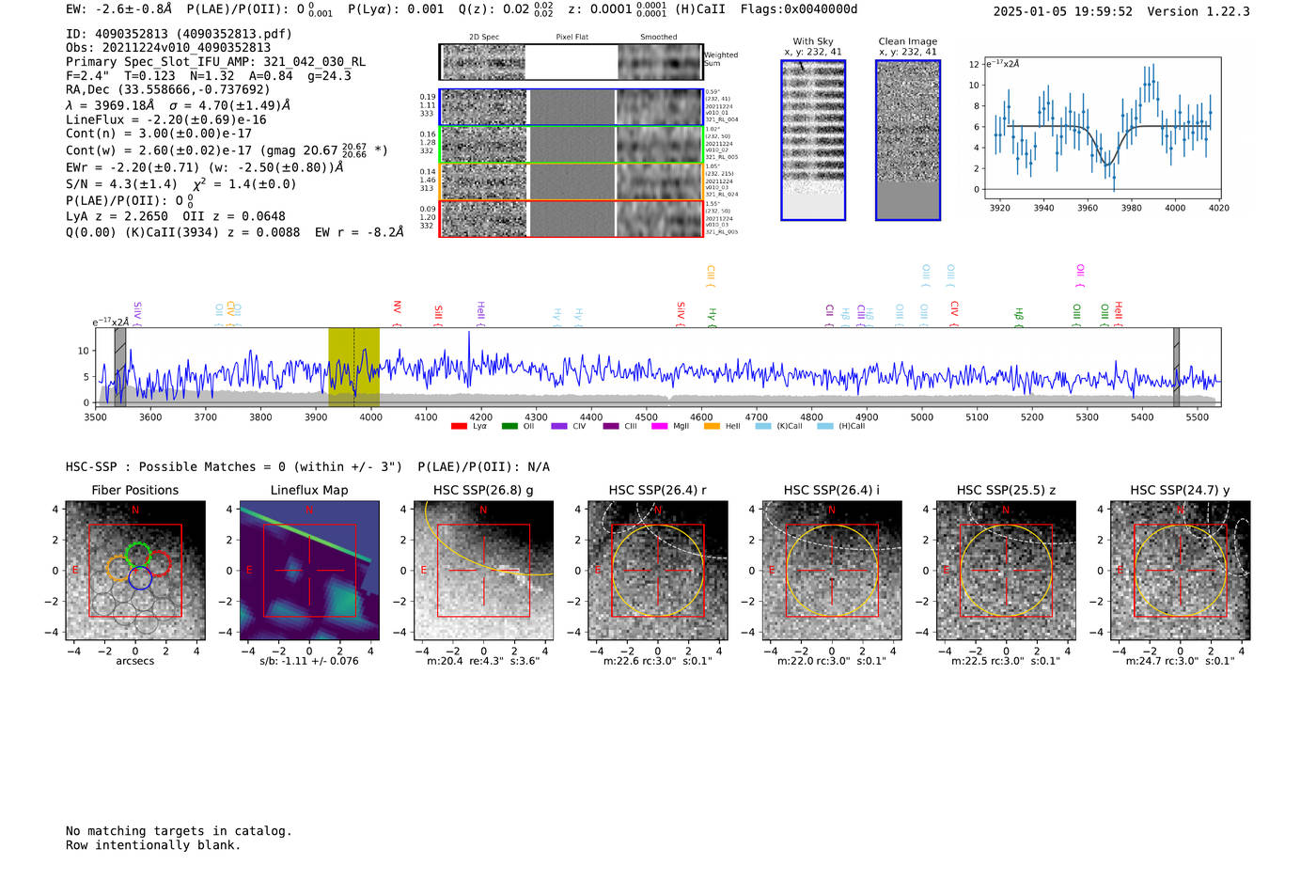Click the orange circle in Fiber Positions

point(117,568)
